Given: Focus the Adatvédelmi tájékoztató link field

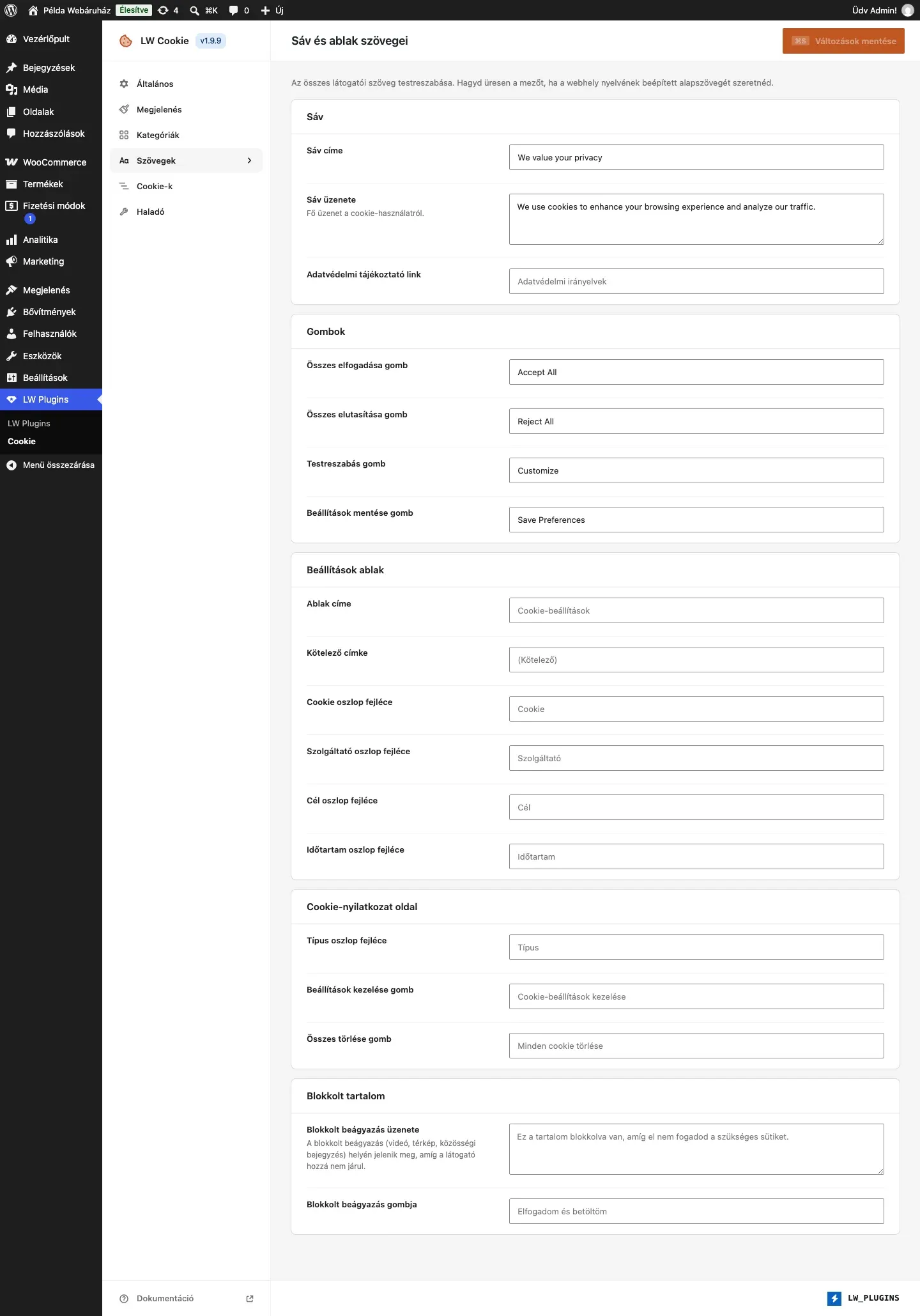Looking at the screenshot, I should tap(696, 281).
